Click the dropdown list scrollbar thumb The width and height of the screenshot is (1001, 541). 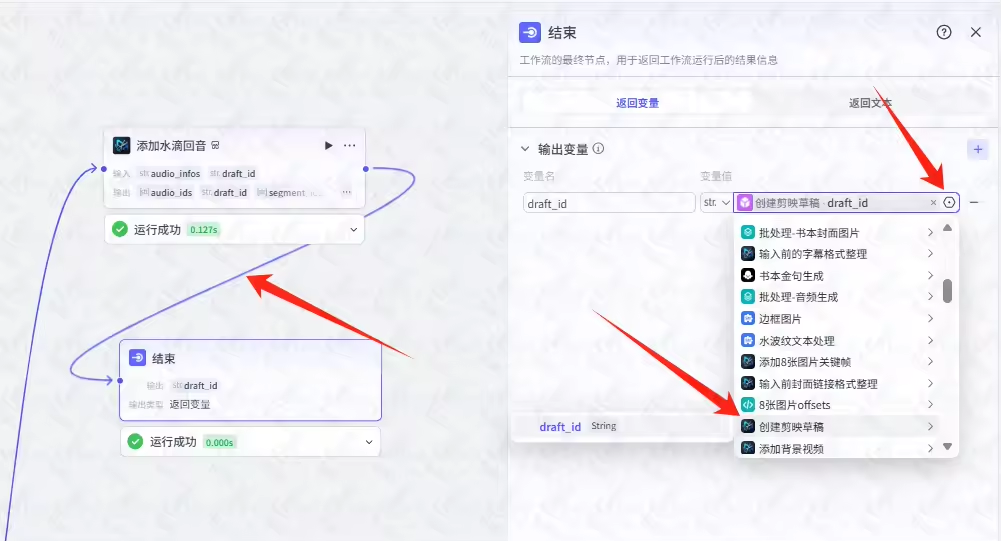tap(947, 290)
